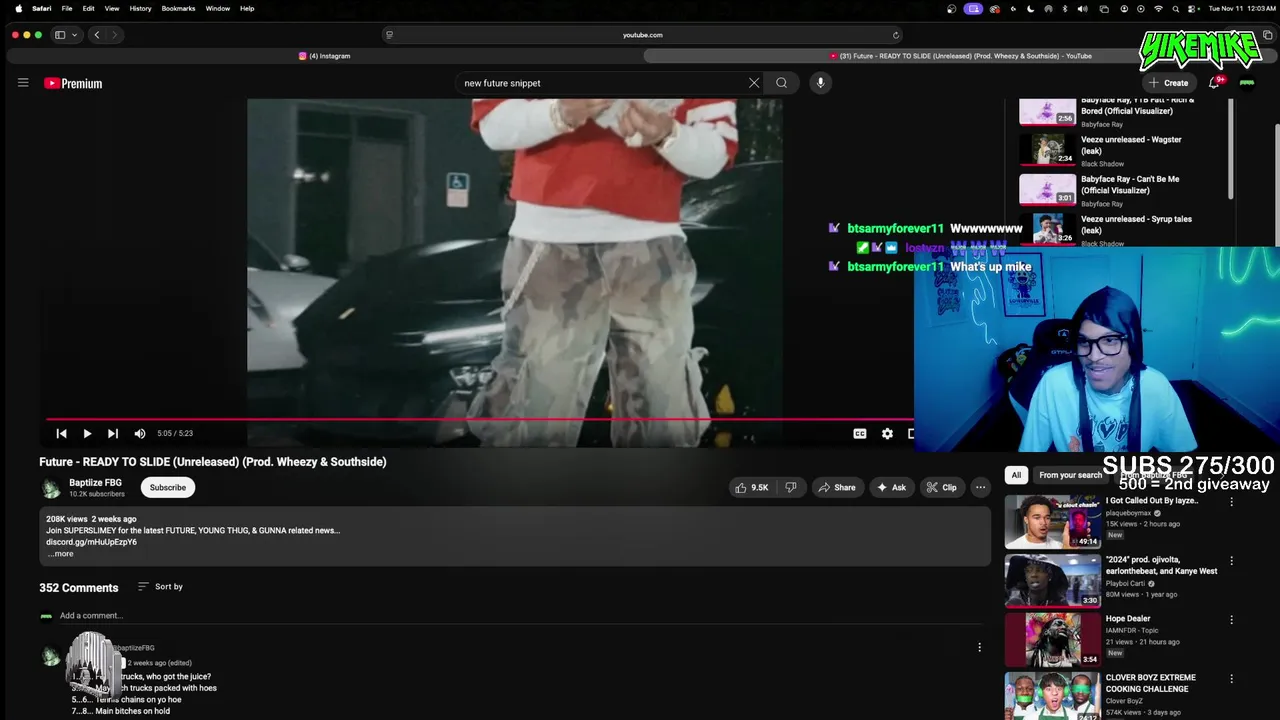Reload the page in Safari
The width and height of the screenshot is (1280, 720).
[896, 35]
